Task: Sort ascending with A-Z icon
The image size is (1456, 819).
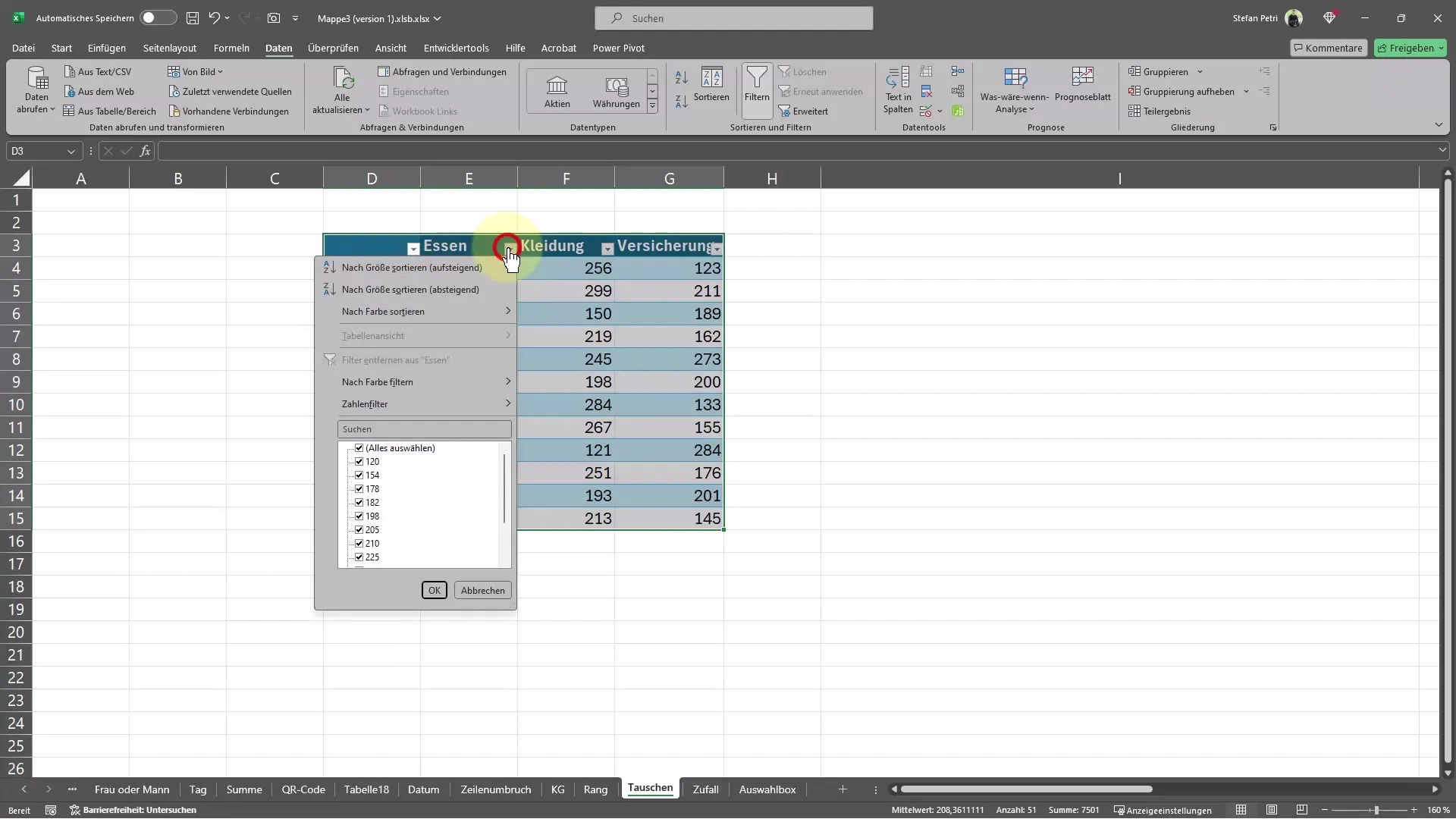Action: (681, 77)
